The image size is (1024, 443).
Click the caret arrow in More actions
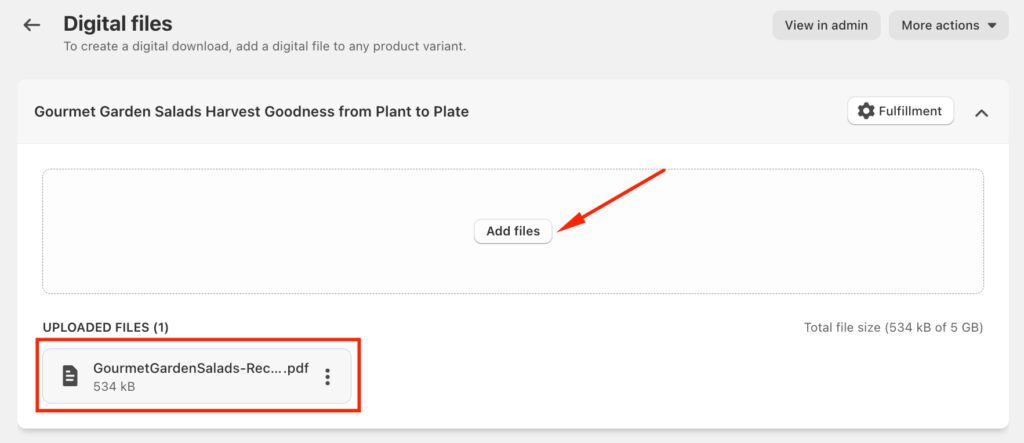click(991, 26)
